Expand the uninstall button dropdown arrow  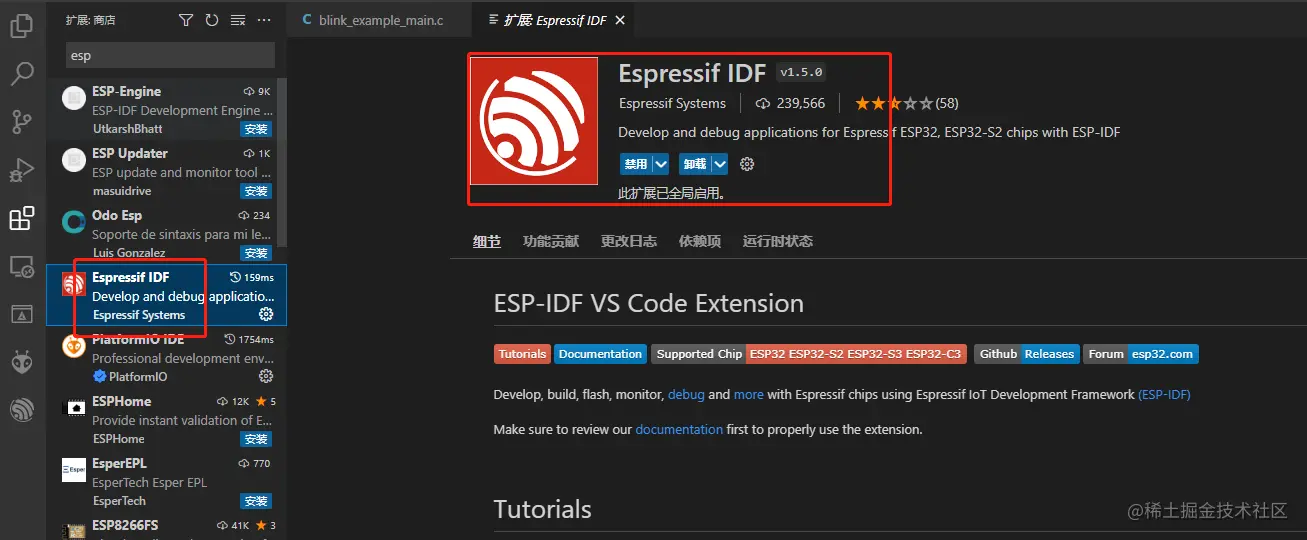point(720,164)
